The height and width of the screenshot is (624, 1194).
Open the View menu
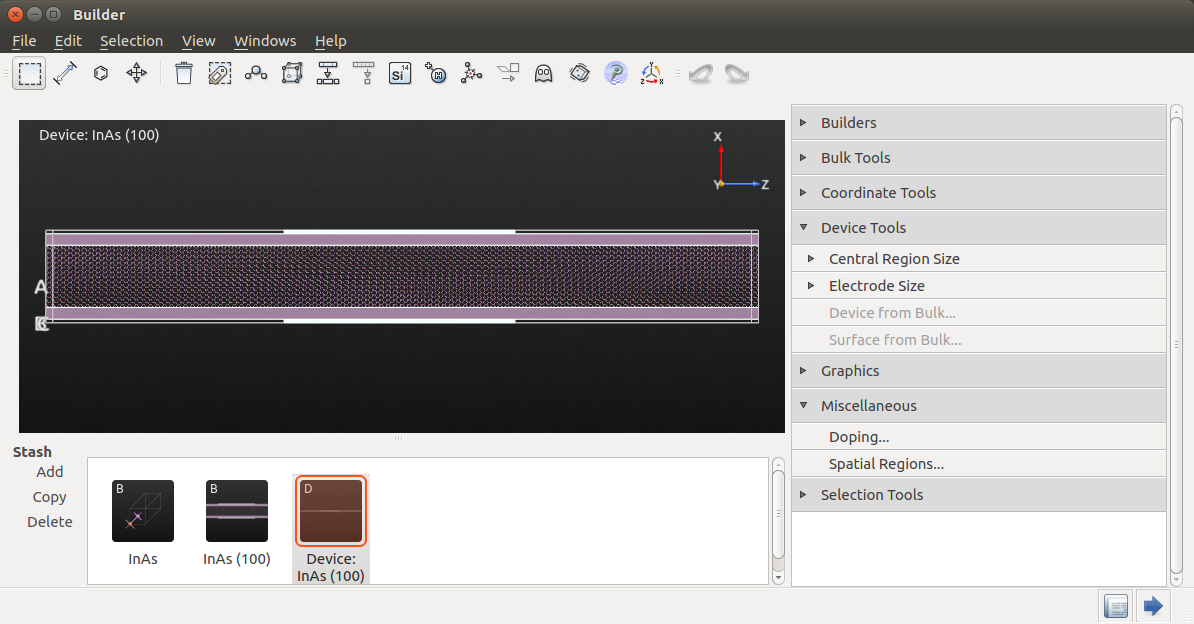(198, 41)
